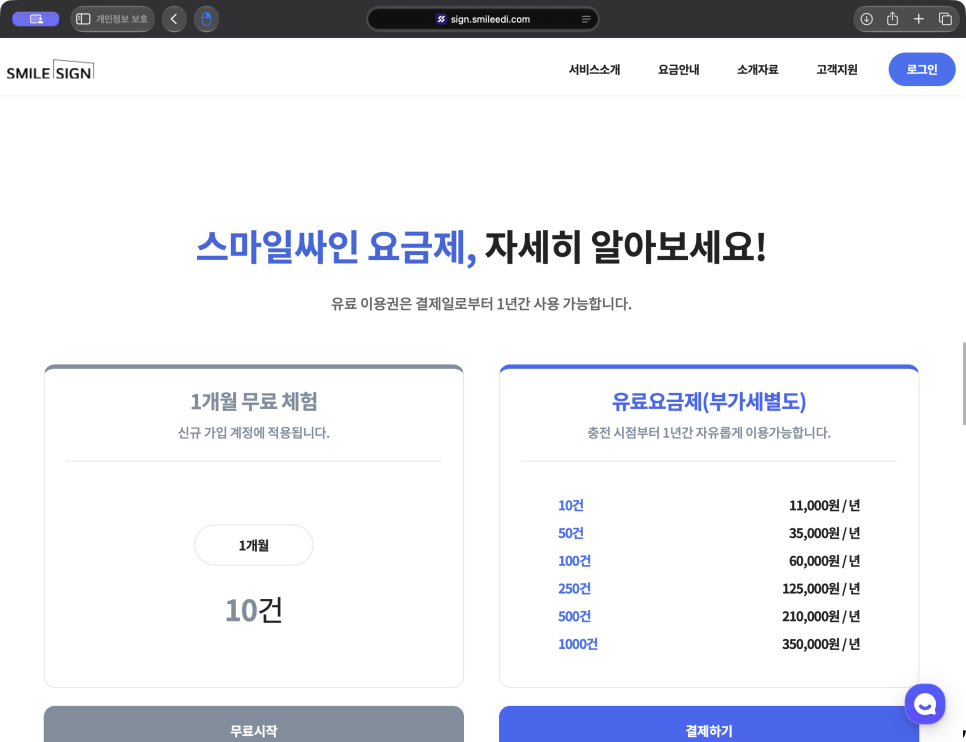Click the 1개월 pill button

254,545
